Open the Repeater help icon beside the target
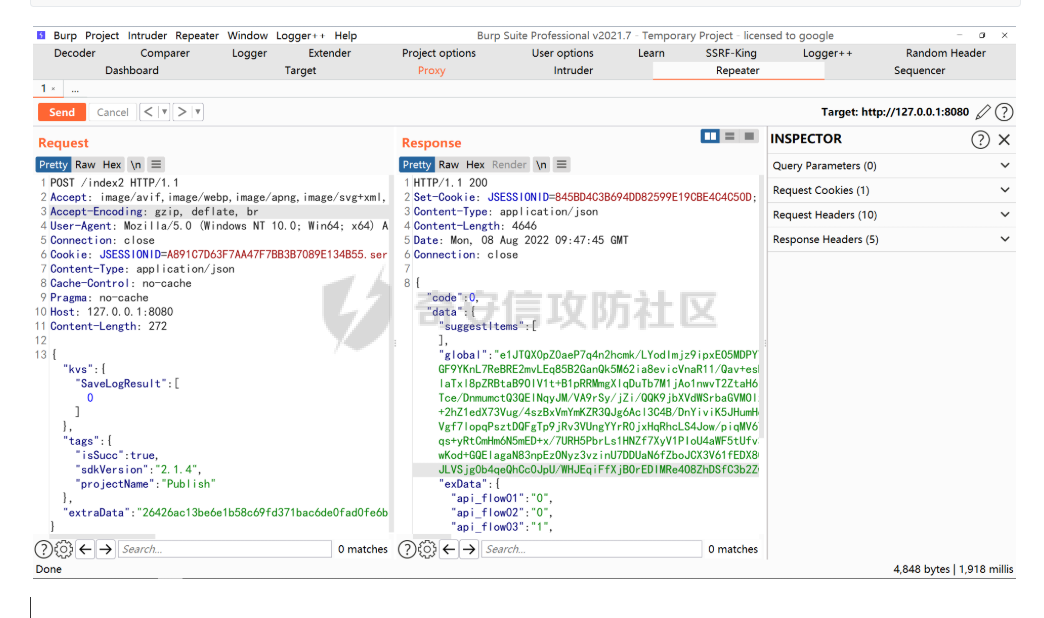 (x=1004, y=112)
